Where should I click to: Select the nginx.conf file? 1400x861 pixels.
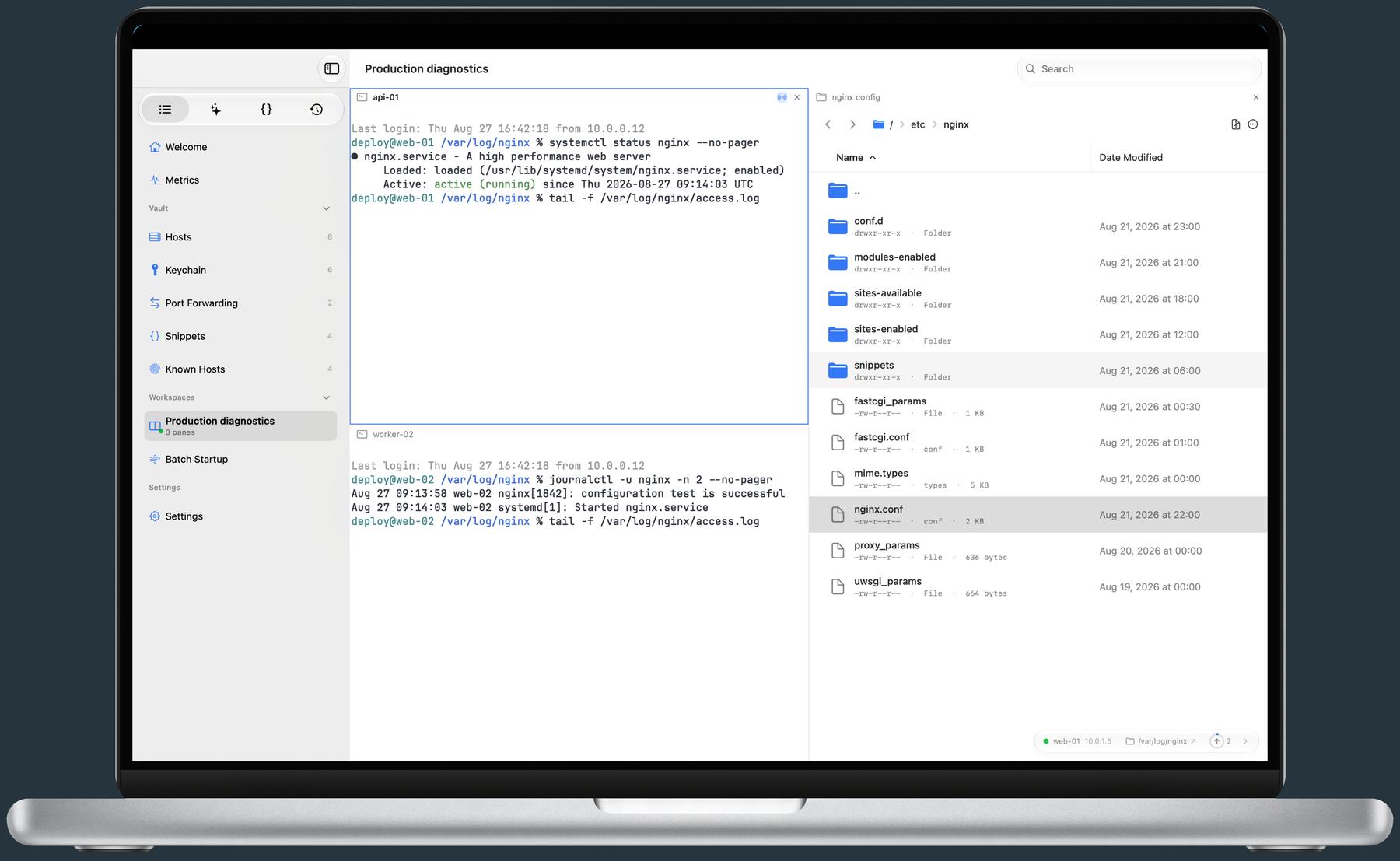coord(1038,515)
